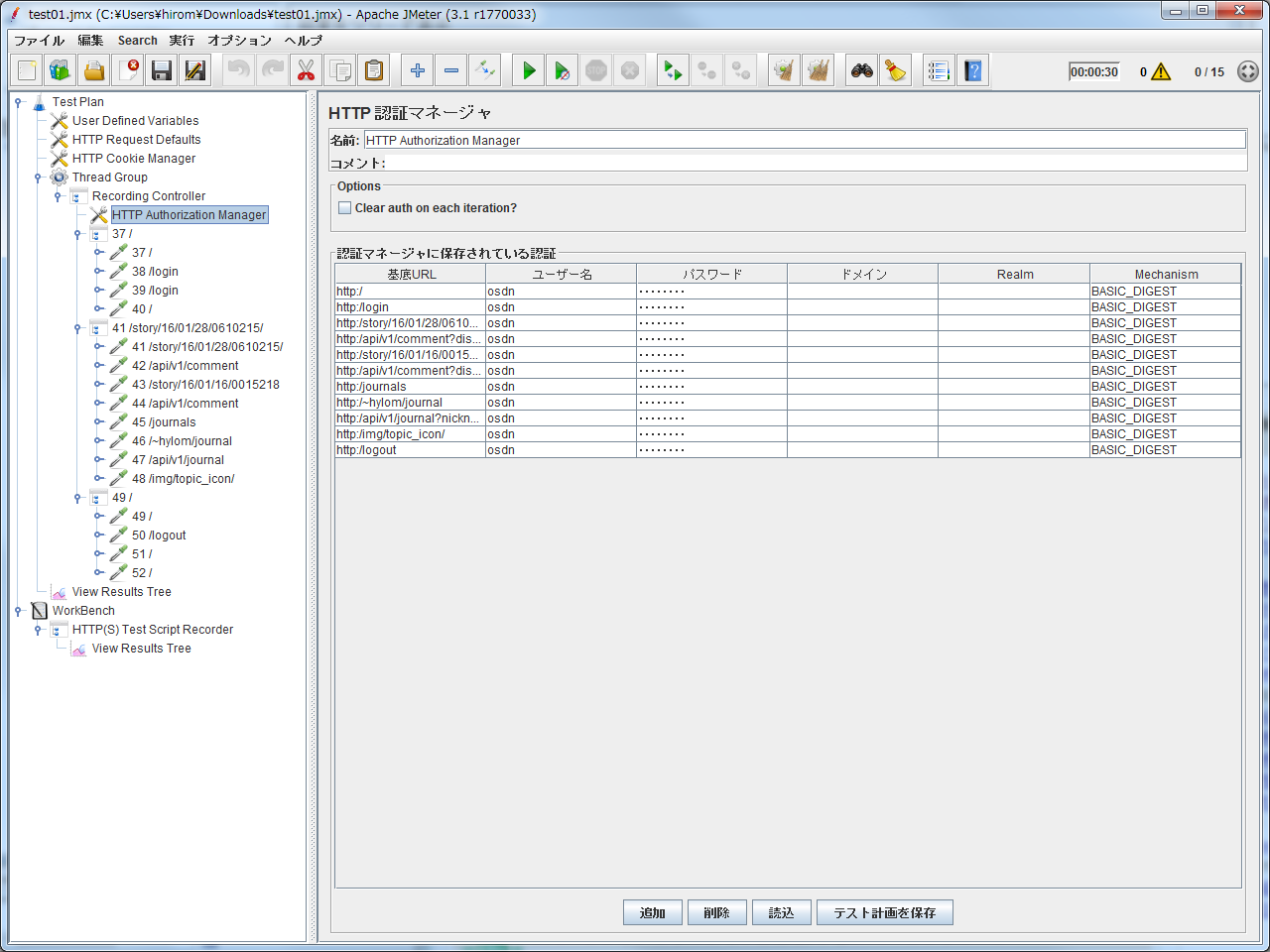Click the Toggle enable/disable toolbar icon
Viewport: 1270px width, 952px height.
click(x=485, y=70)
